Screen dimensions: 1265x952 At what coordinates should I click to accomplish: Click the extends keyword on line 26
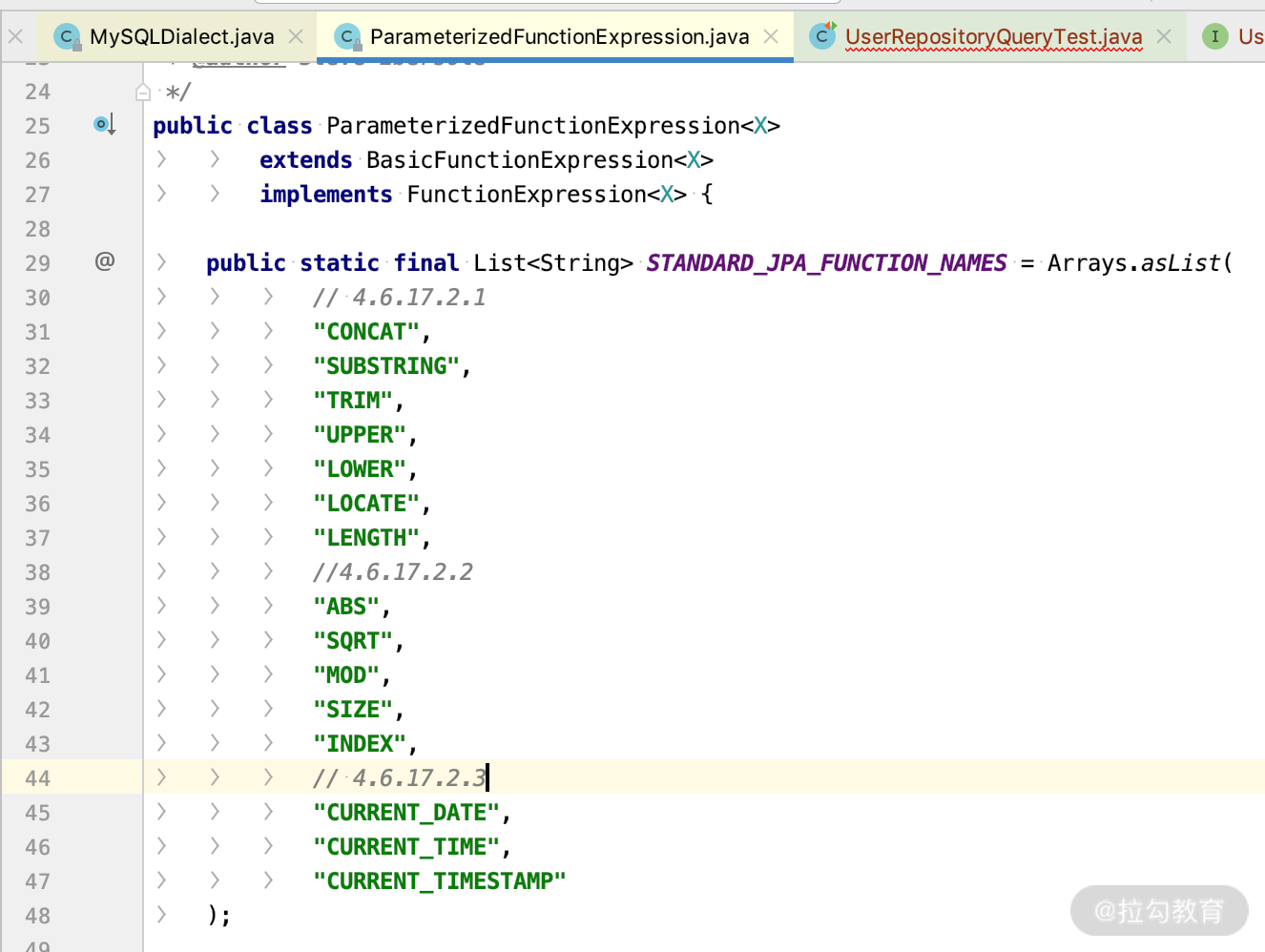click(306, 160)
